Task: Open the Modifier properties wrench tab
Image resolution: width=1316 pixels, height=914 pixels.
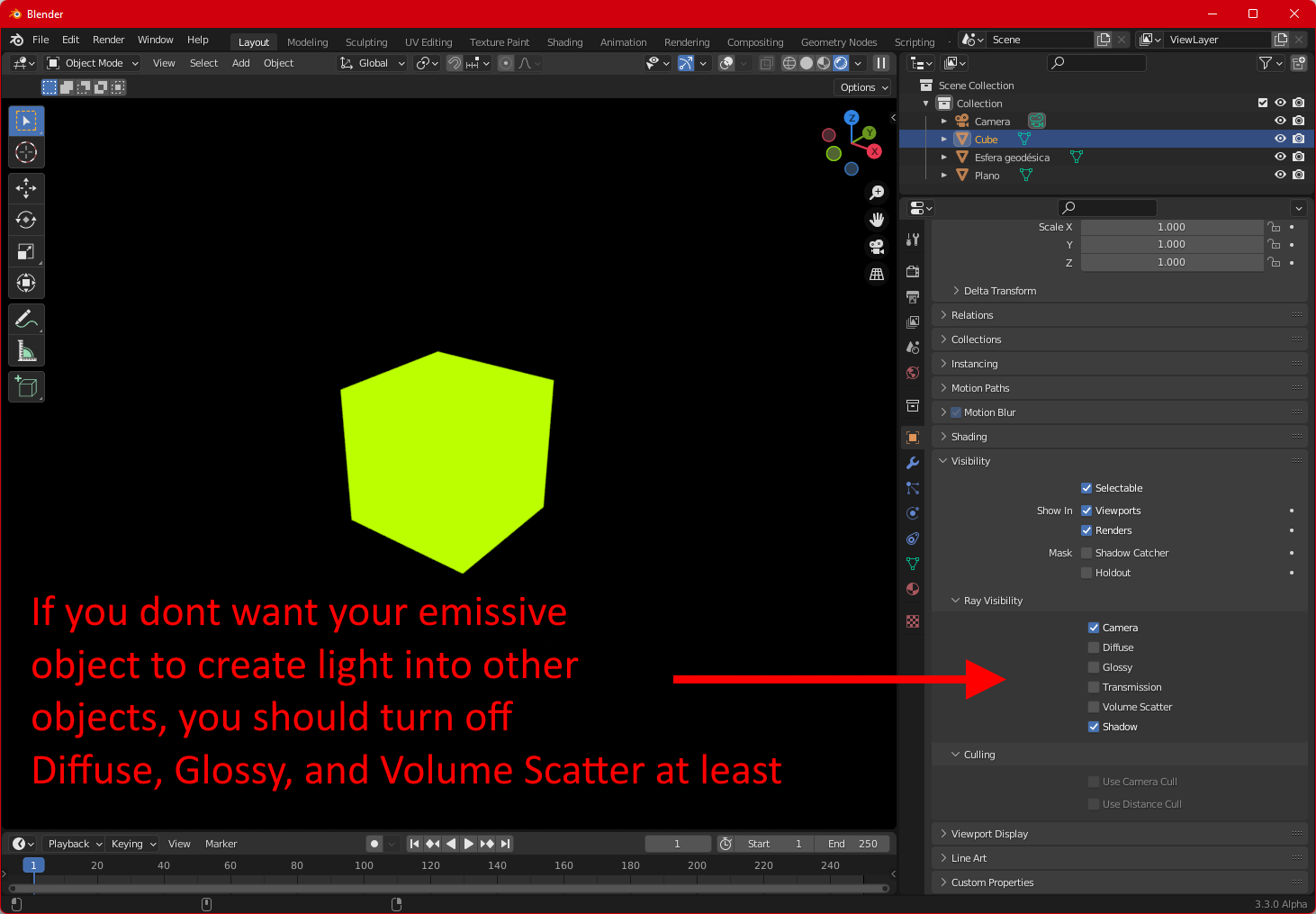Action: pyautogui.click(x=913, y=463)
